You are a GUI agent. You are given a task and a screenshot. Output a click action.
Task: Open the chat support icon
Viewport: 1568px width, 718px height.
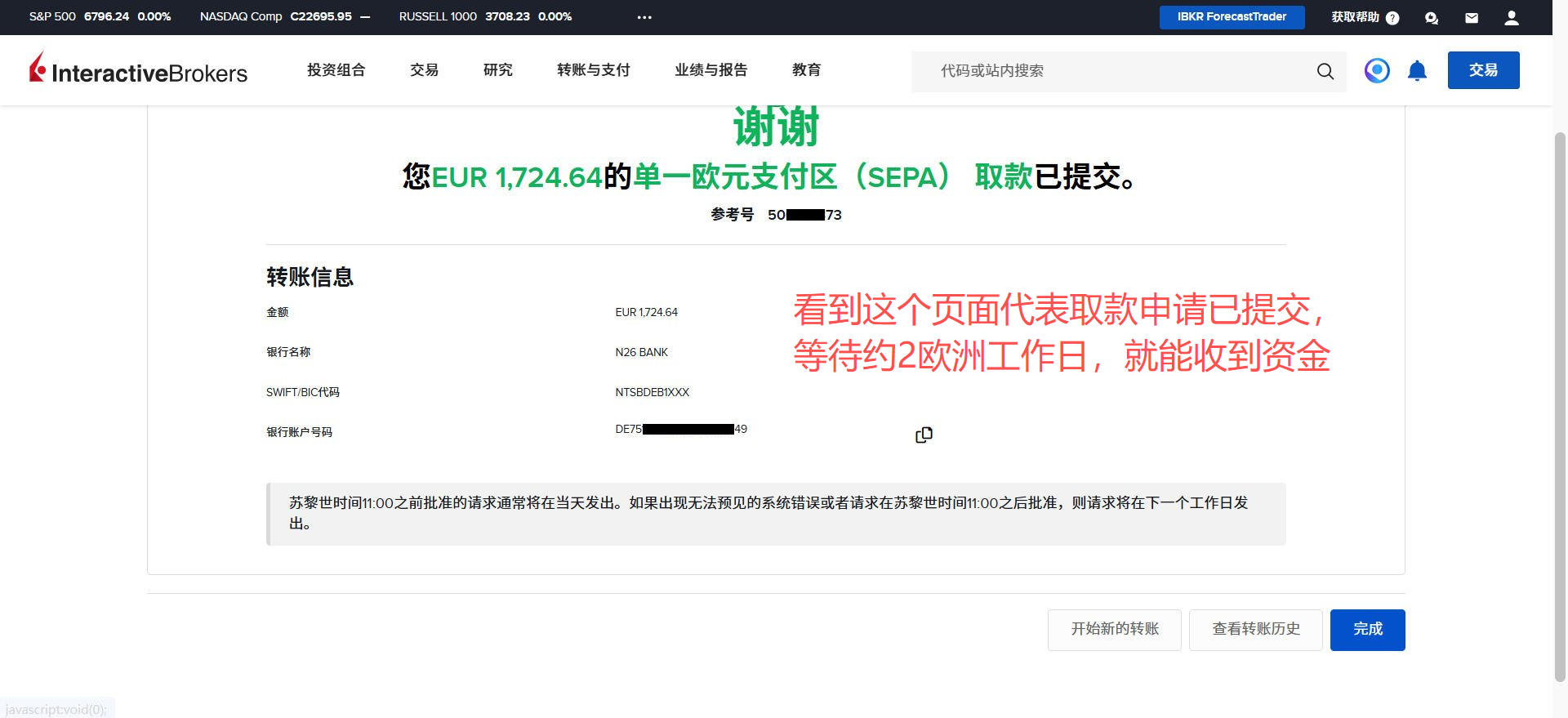[x=1432, y=18]
